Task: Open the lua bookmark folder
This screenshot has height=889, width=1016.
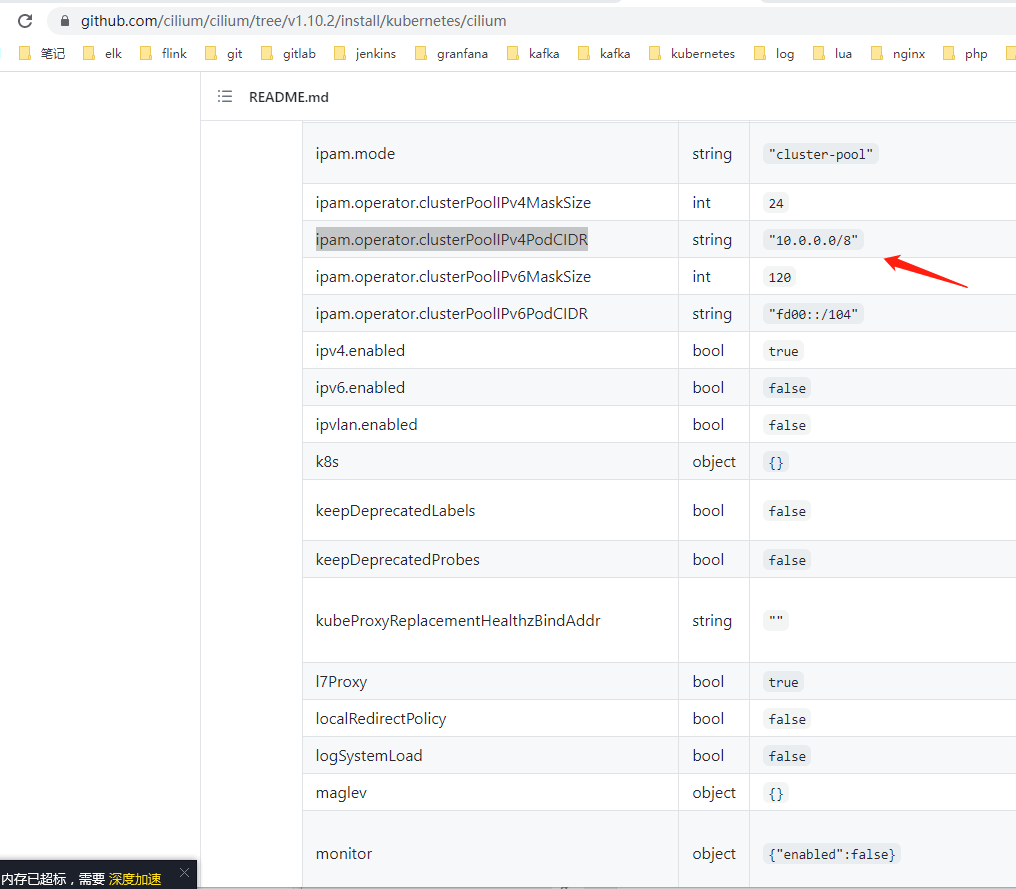Action: pyautogui.click(x=833, y=53)
